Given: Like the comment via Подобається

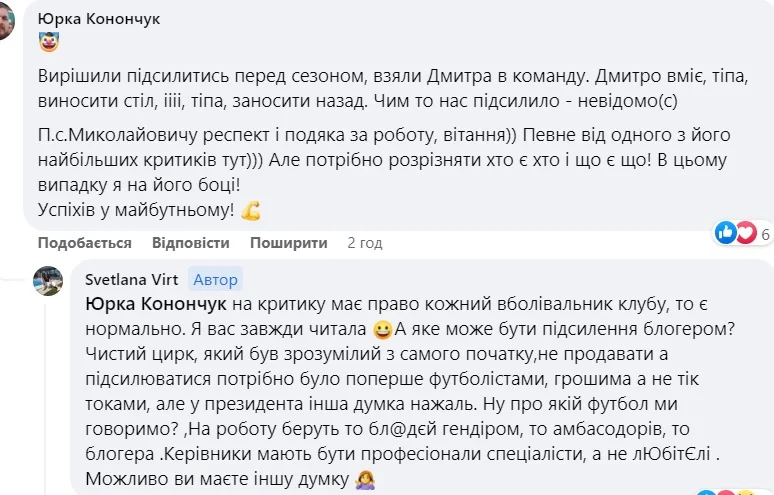Looking at the screenshot, I should [85, 243].
